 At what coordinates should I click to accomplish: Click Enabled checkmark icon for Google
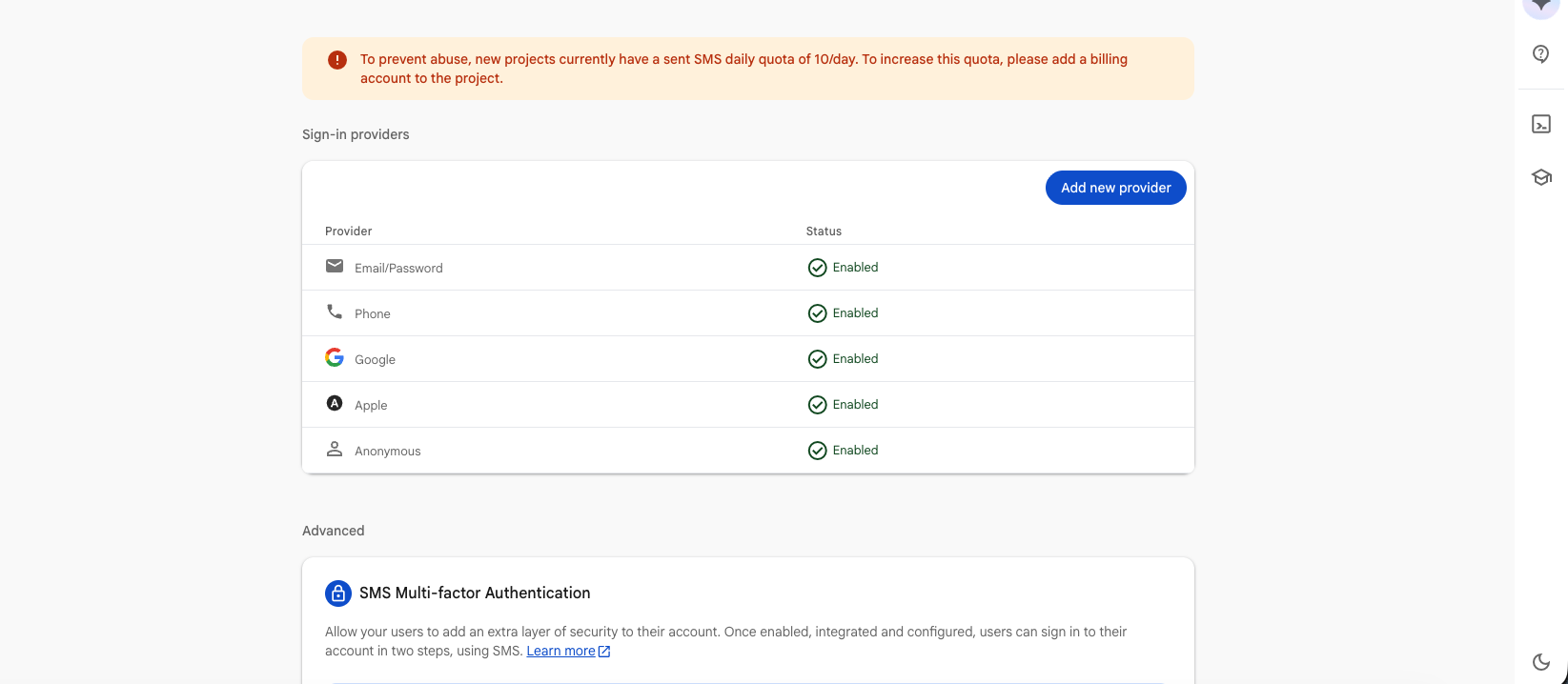tap(817, 359)
